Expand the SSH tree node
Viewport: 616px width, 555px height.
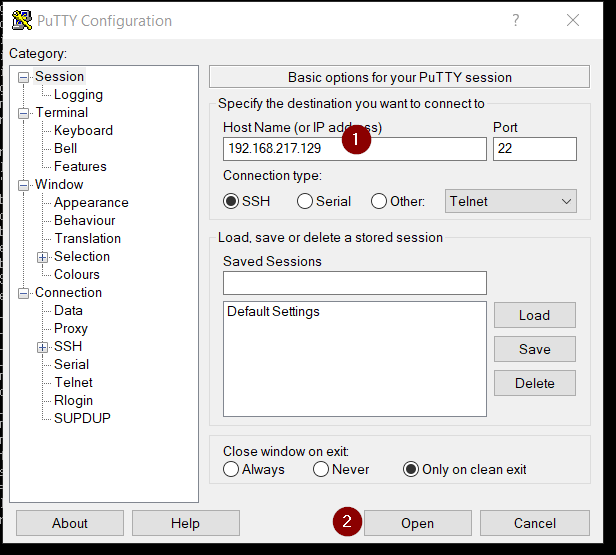[x=42, y=347]
